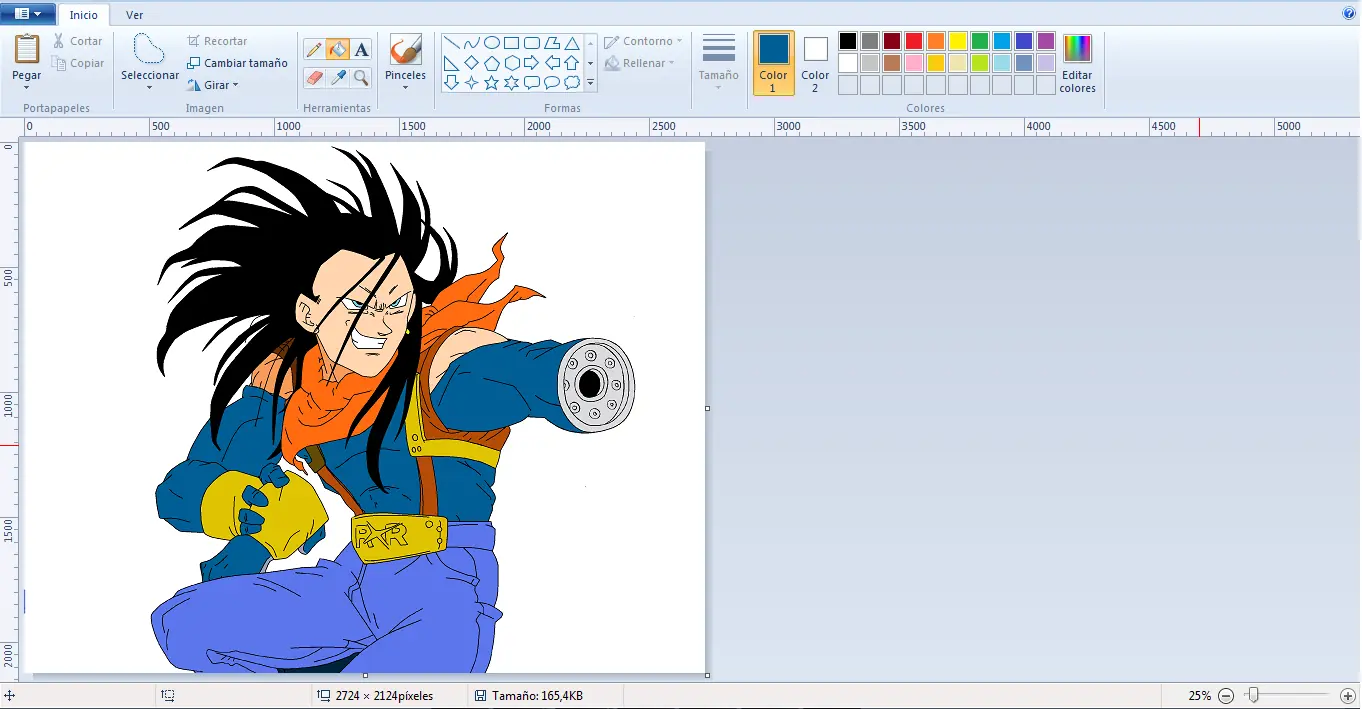The height and width of the screenshot is (709, 1362).
Task: Select the Magnifier tool
Action: 362,77
